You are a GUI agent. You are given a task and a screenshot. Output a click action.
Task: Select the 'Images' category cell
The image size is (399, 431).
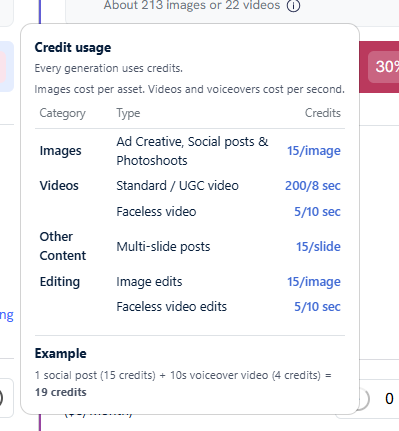pyautogui.click(x=60, y=151)
